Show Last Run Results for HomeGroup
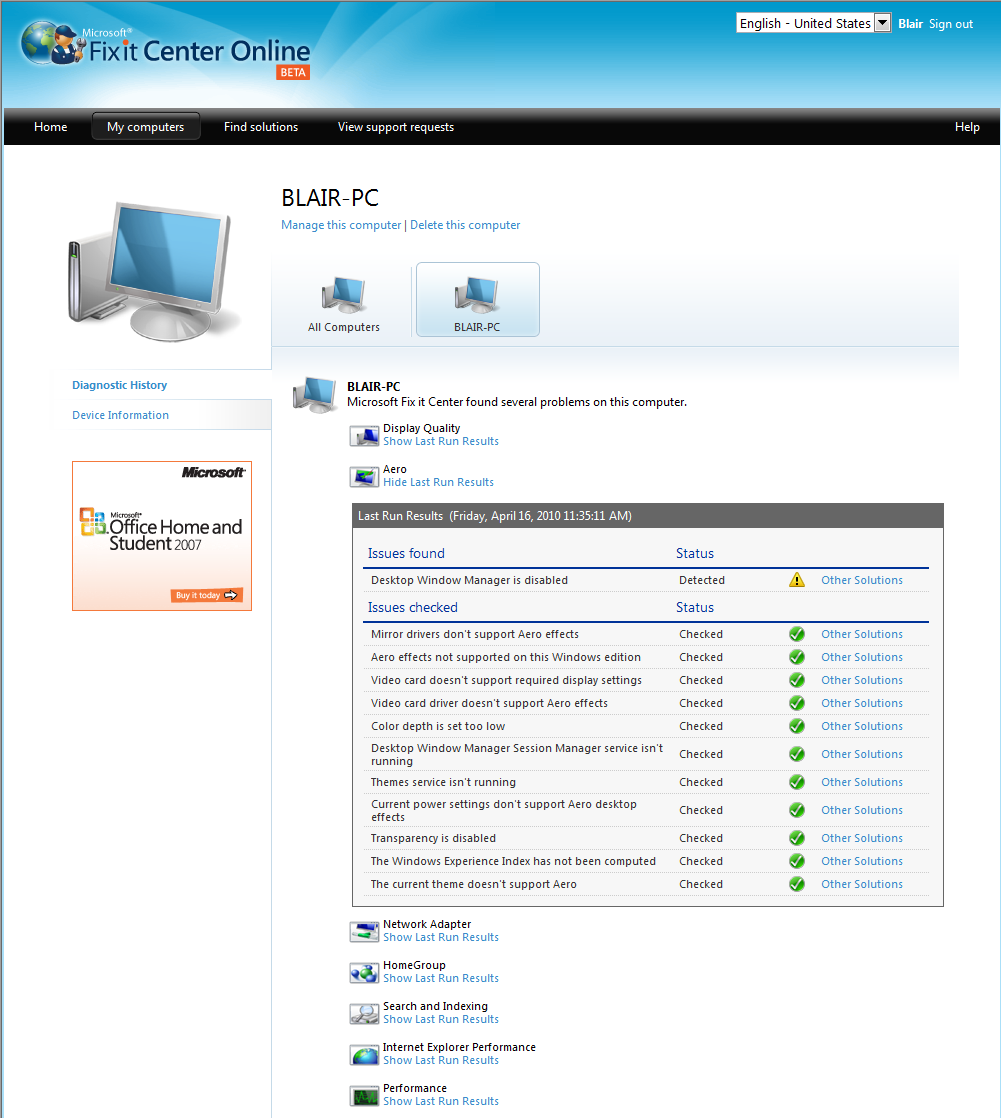Screen dimensions: 1001x1118 point(441,979)
